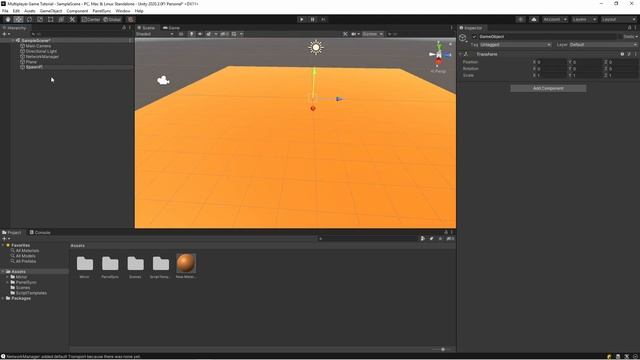This screenshot has height=360, width=640.
Task: Open the custom editor tools icon
Action: click(x=72, y=19)
